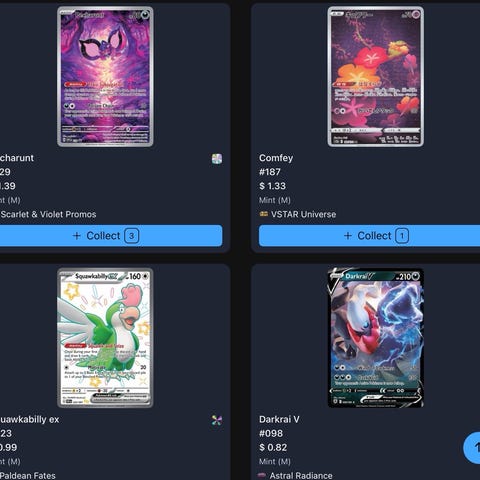This screenshot has height=480, width=480.
Task: Open the Scarlet & Violet Promos set link
Action: pyautogui.click(x=48, y=214)
